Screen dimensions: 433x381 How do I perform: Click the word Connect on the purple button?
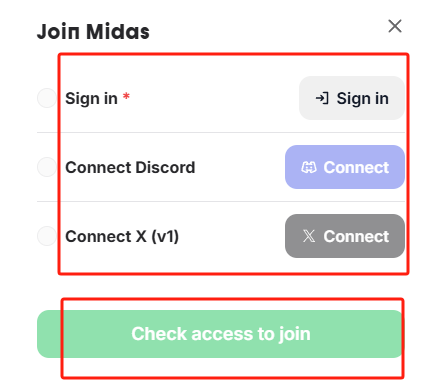(356, 167)
